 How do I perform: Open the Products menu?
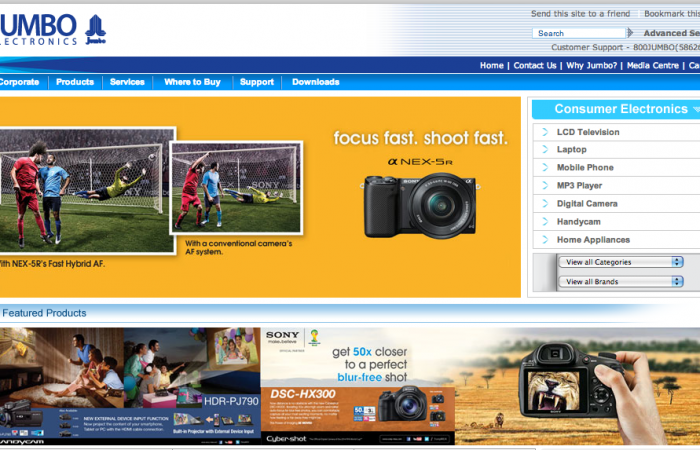[75, 82]
